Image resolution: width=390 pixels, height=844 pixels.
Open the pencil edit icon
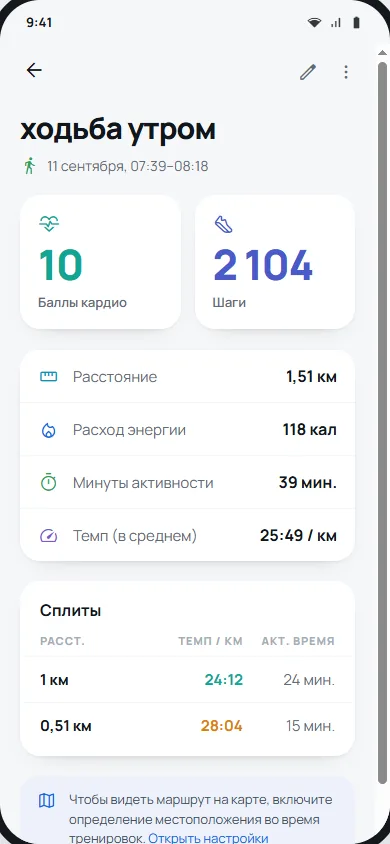point(308,72)
